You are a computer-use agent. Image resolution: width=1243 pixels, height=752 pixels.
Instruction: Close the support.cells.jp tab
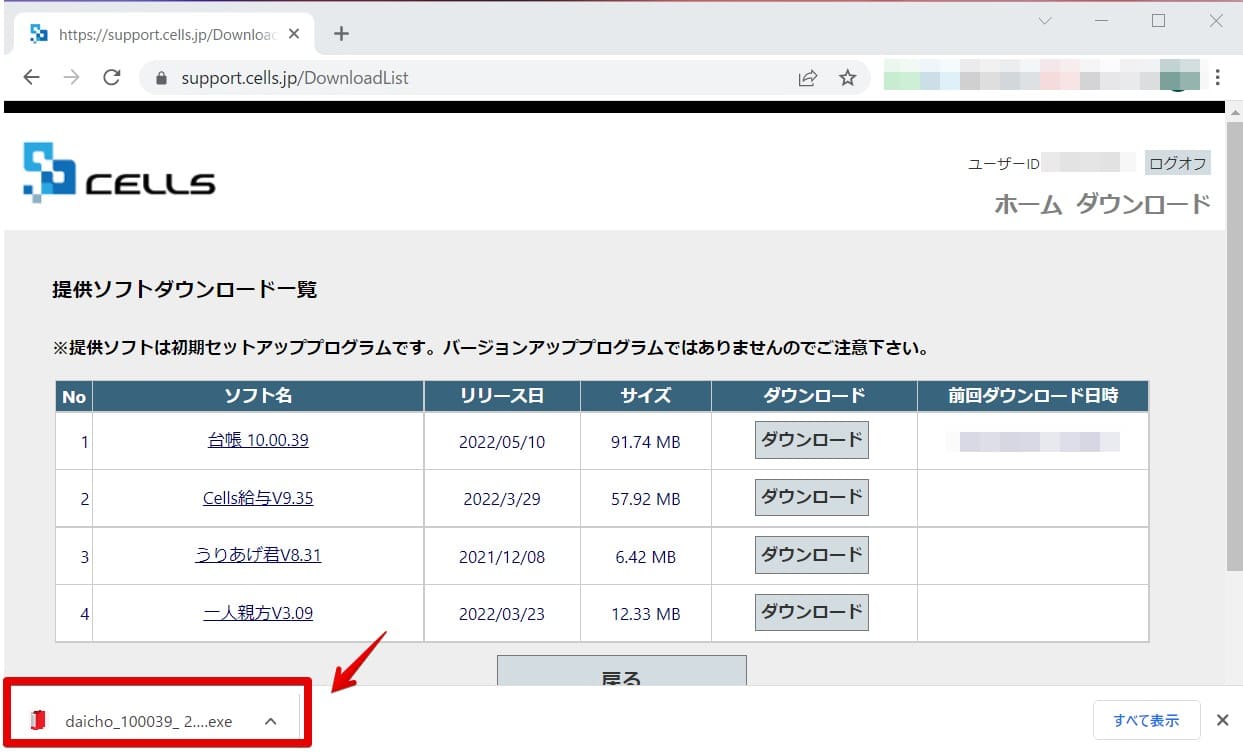(294, 34)
